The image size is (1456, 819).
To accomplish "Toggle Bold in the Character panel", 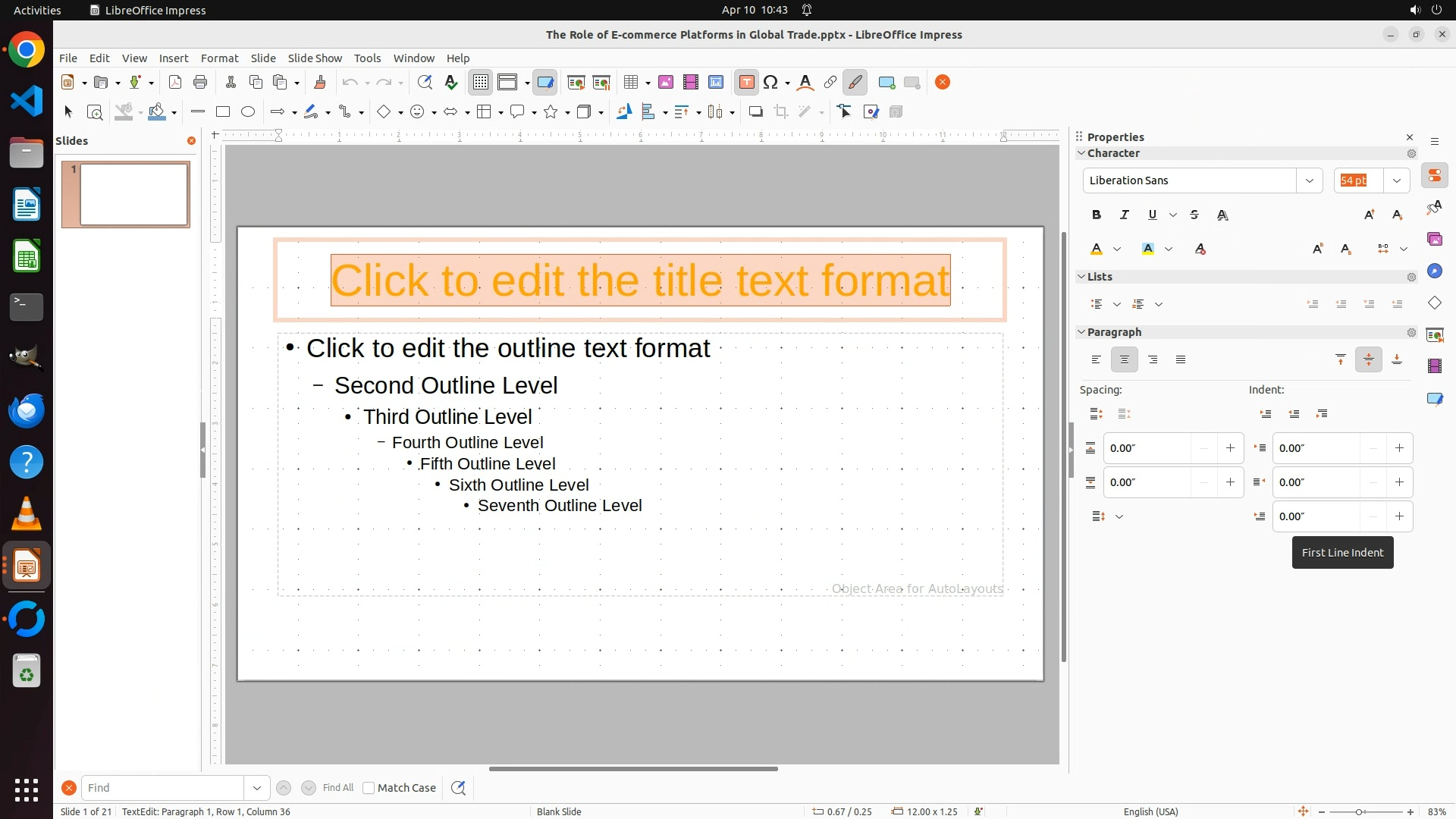I will point(1096,215).
